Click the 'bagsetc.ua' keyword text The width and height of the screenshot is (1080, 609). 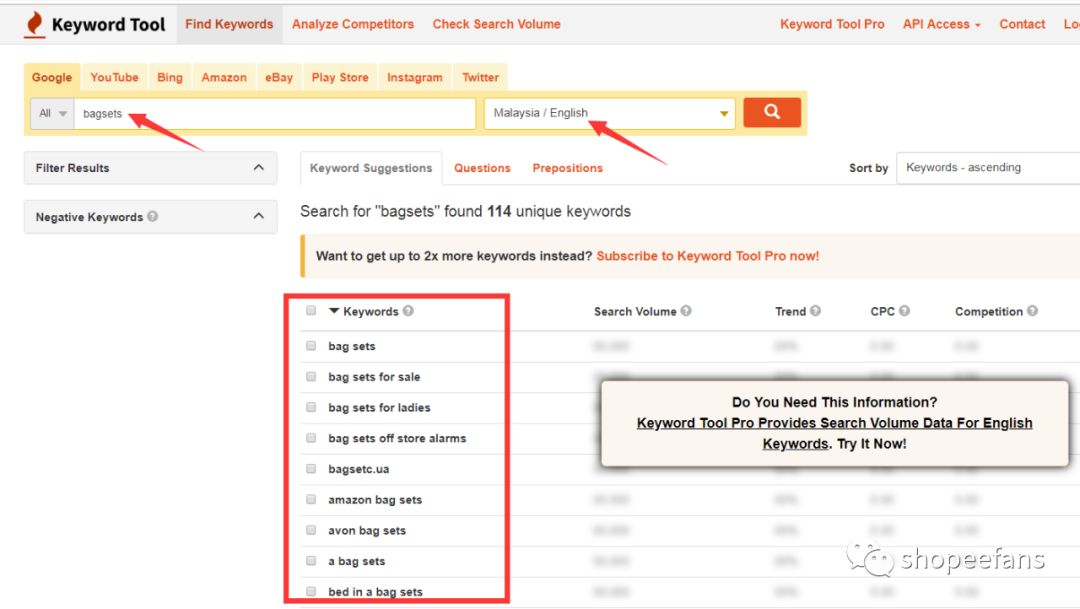[358, 469]
